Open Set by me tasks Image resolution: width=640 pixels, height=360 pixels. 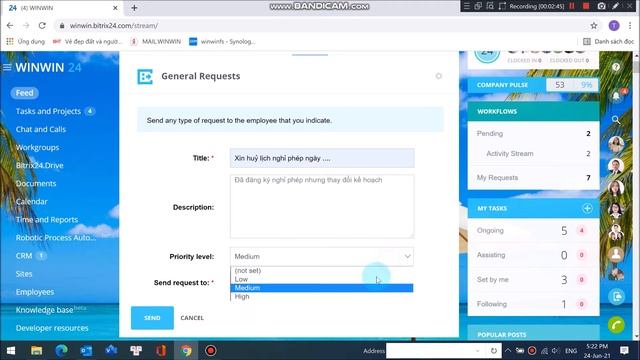pos(533,280)
